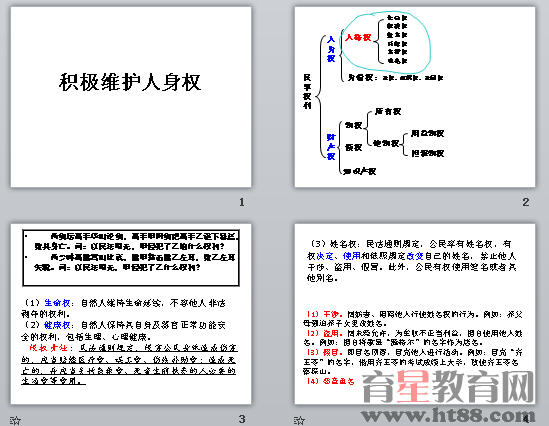The image size is (549, 426).
Task: Click the animation star icon under slide 4
Action: [299, 420]
